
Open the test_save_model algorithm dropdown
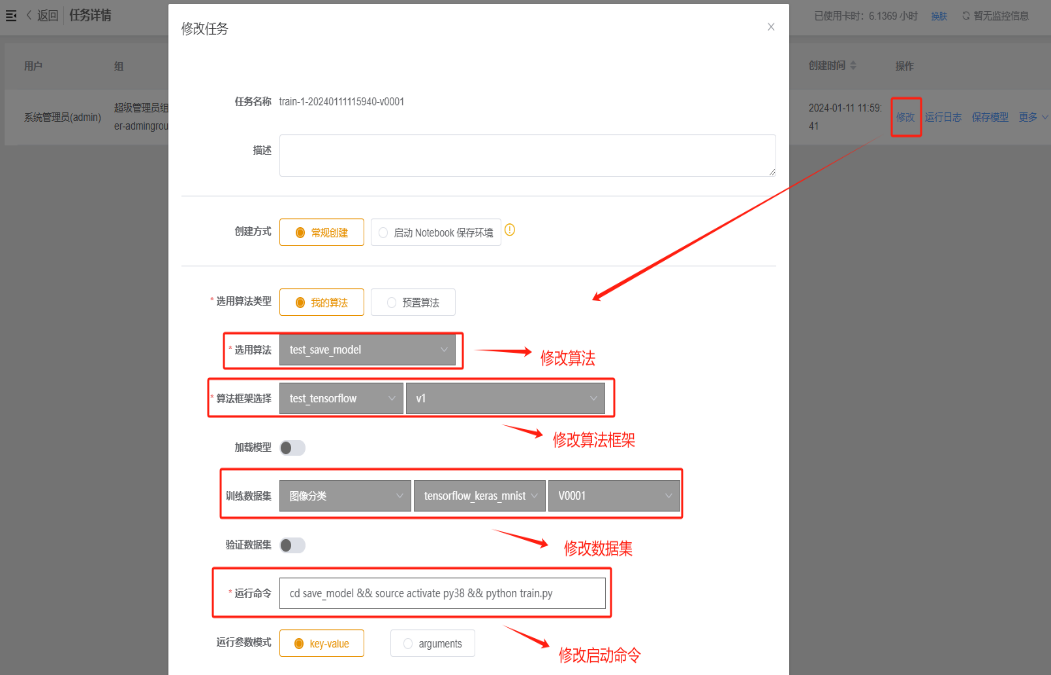(367, 350)
